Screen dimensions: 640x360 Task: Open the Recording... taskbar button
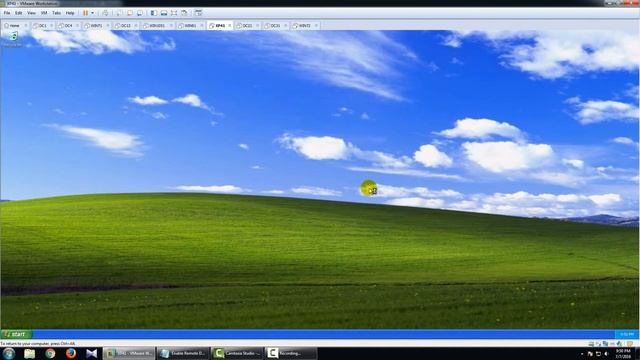point(291,353)
